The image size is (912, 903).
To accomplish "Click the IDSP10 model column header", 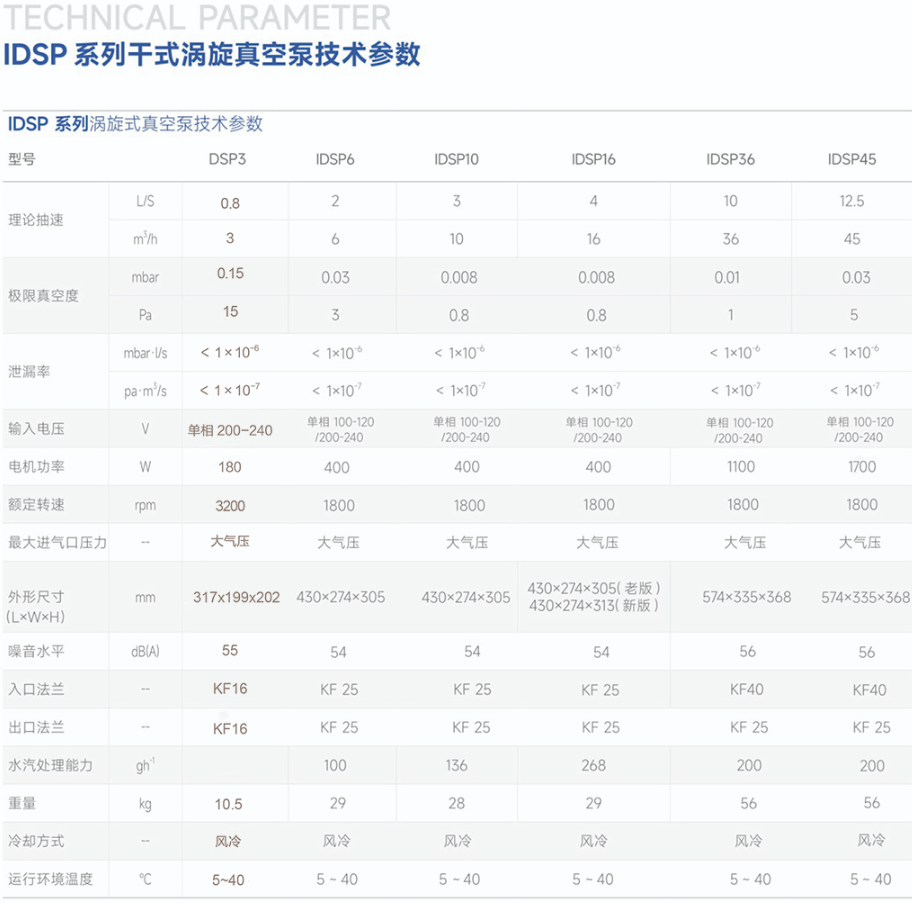I will coord(457,159).
